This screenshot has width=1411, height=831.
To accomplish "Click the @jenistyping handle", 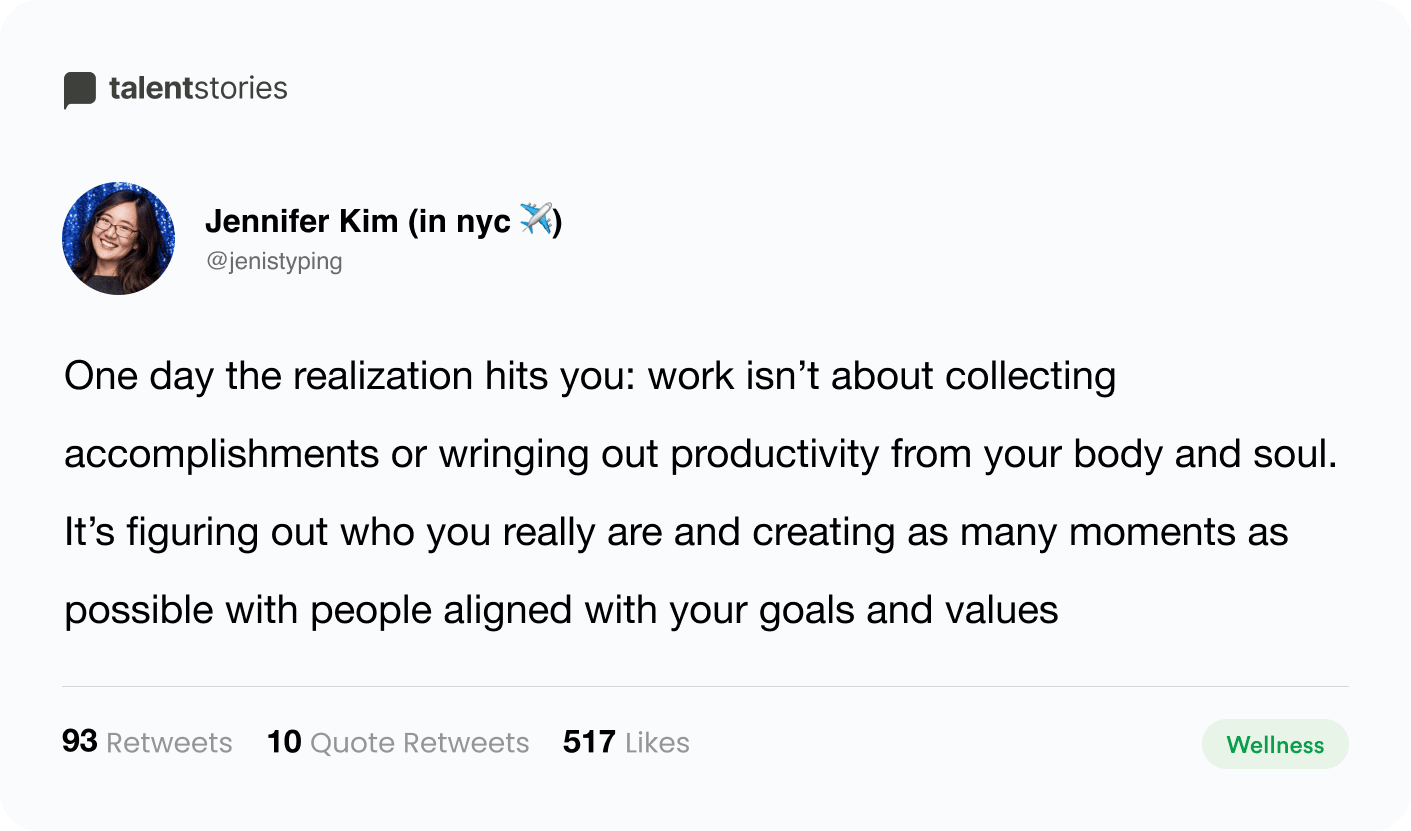I will tap(274, 262).
